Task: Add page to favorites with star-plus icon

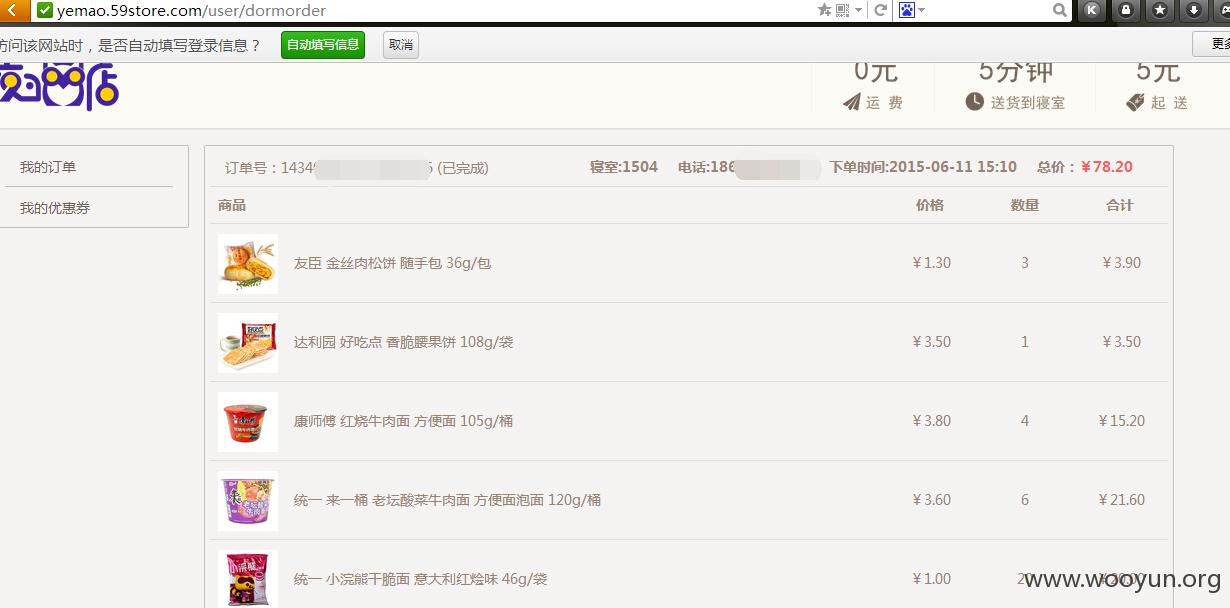Action: click(825, 10)
